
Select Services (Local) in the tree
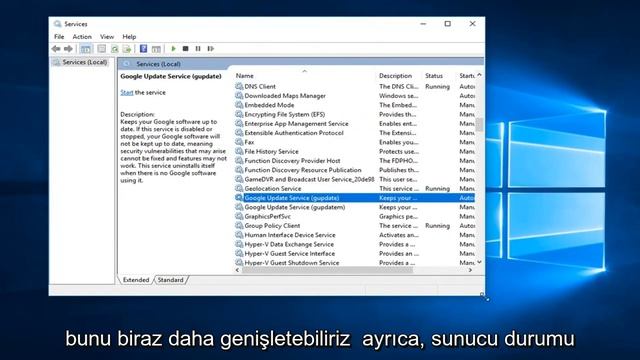coord(84,62)
